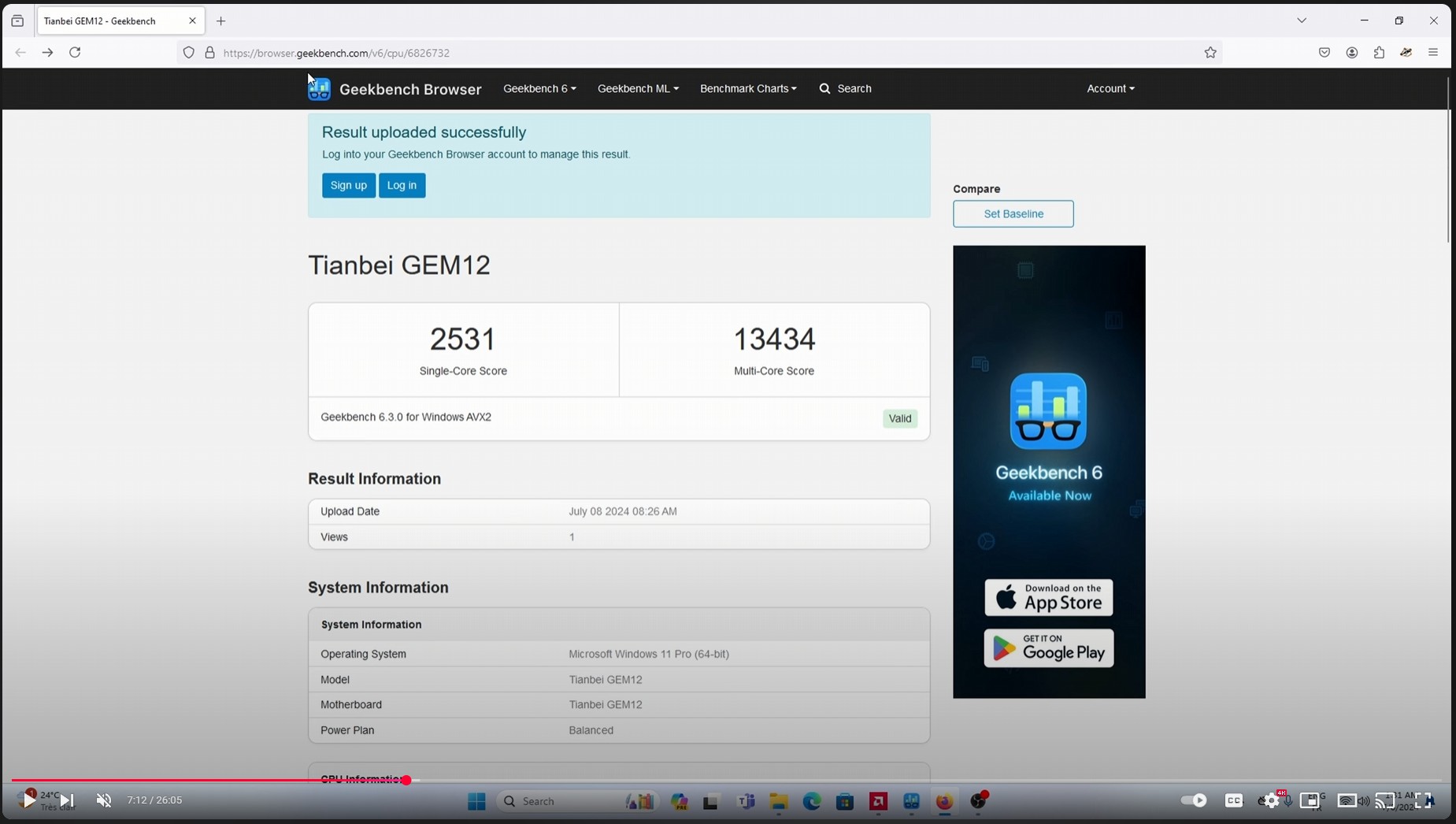Enable miniplayer mode

pos(1310,800)
